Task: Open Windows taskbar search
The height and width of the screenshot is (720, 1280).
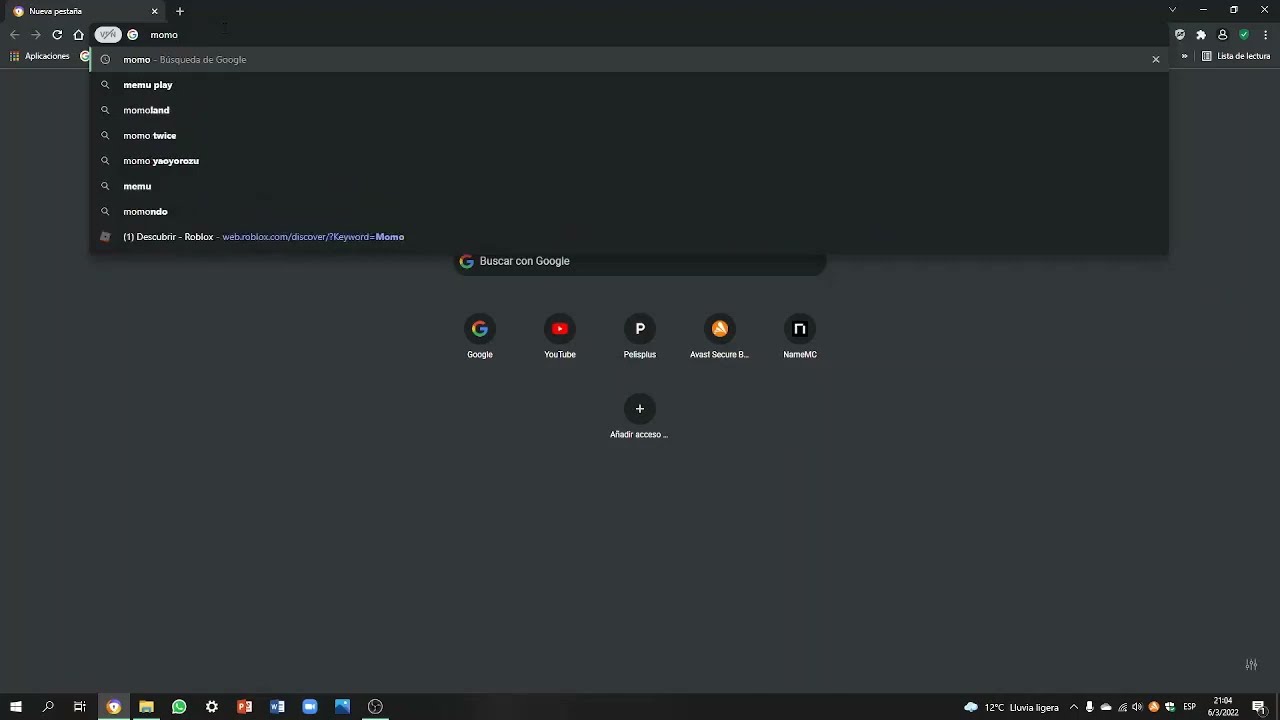Action: (x=48, y=707)
